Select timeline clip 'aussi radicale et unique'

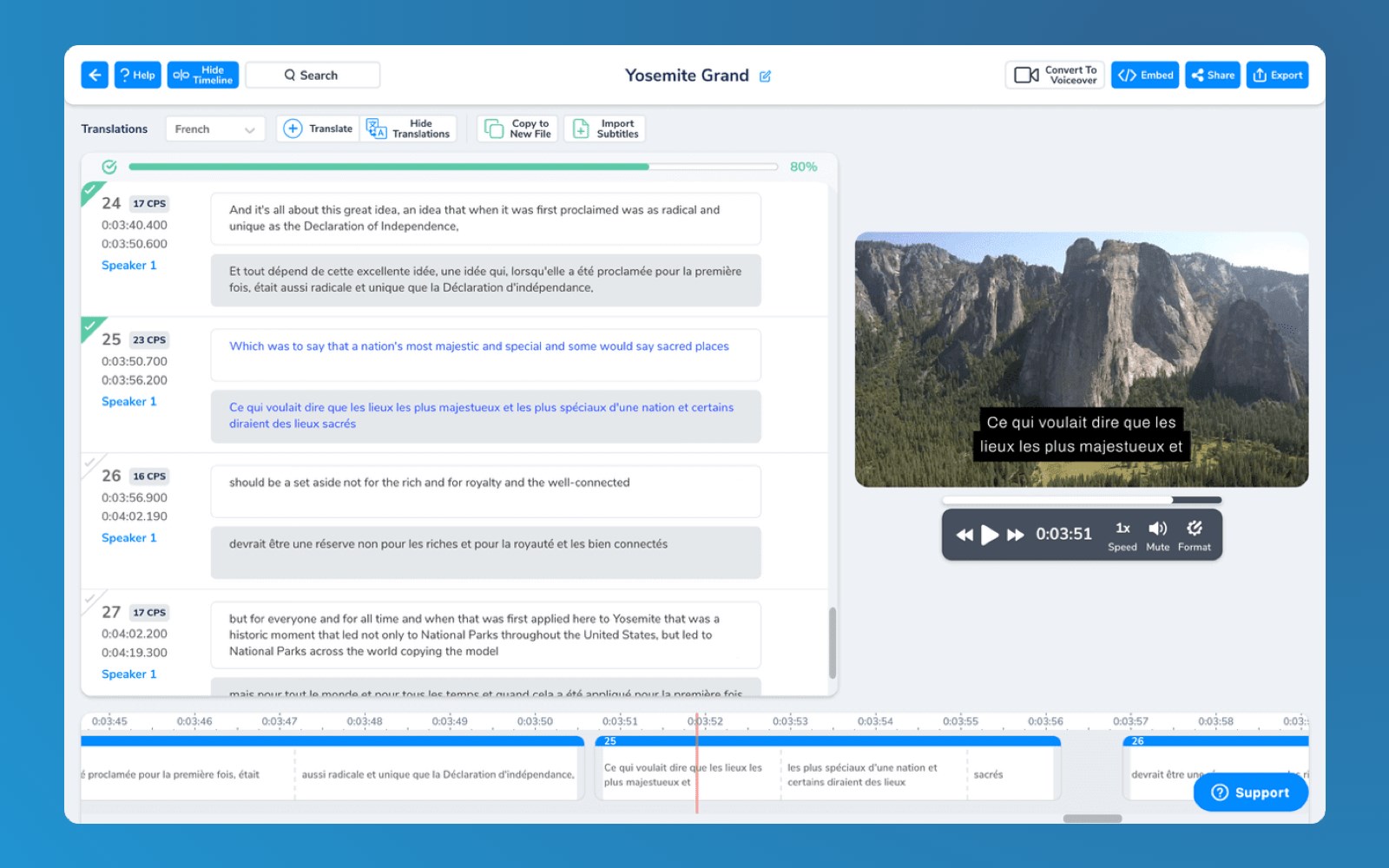point(438,774)
